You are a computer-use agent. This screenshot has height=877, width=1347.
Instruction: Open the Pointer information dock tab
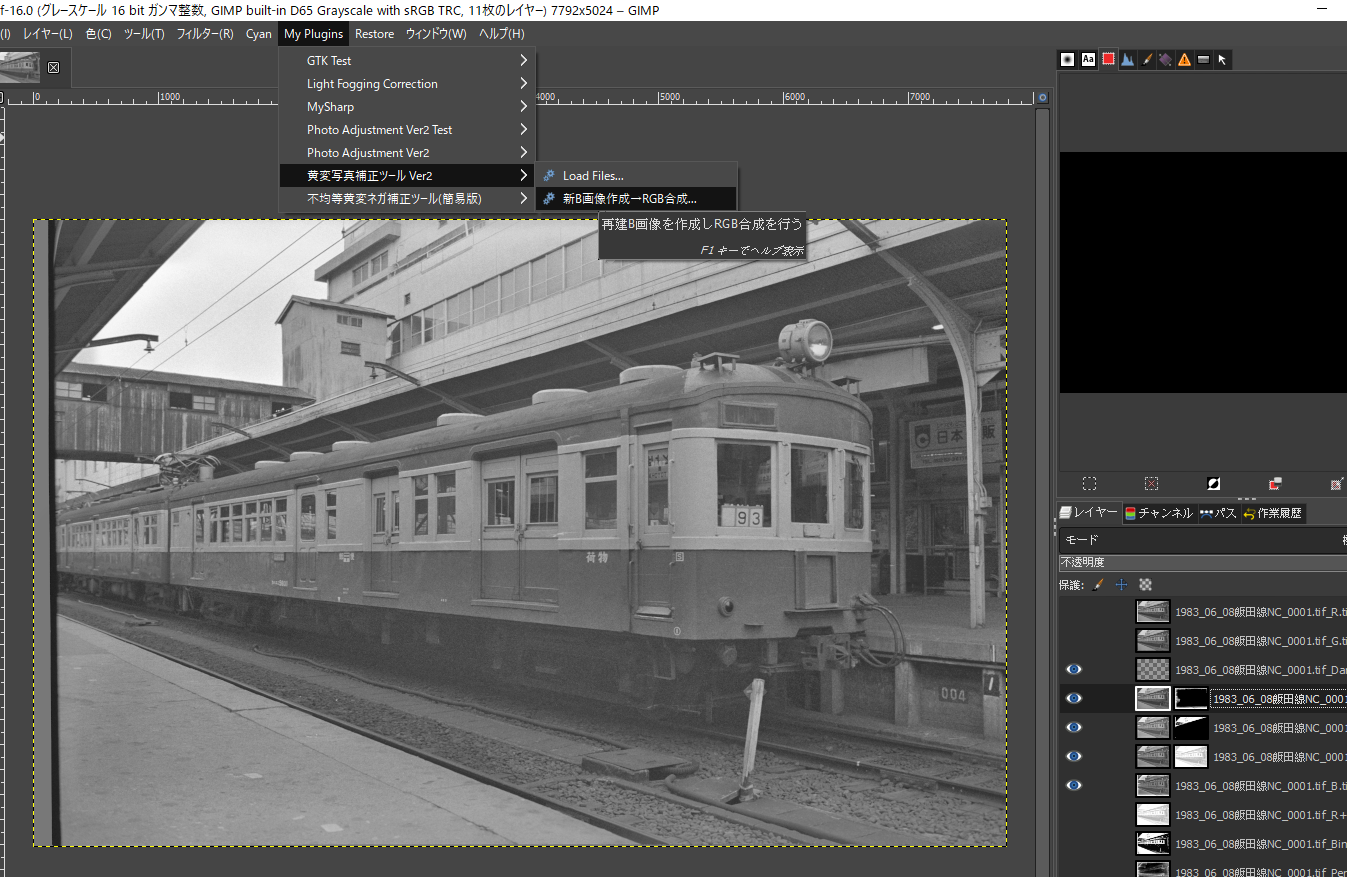tap(1222, 59)
